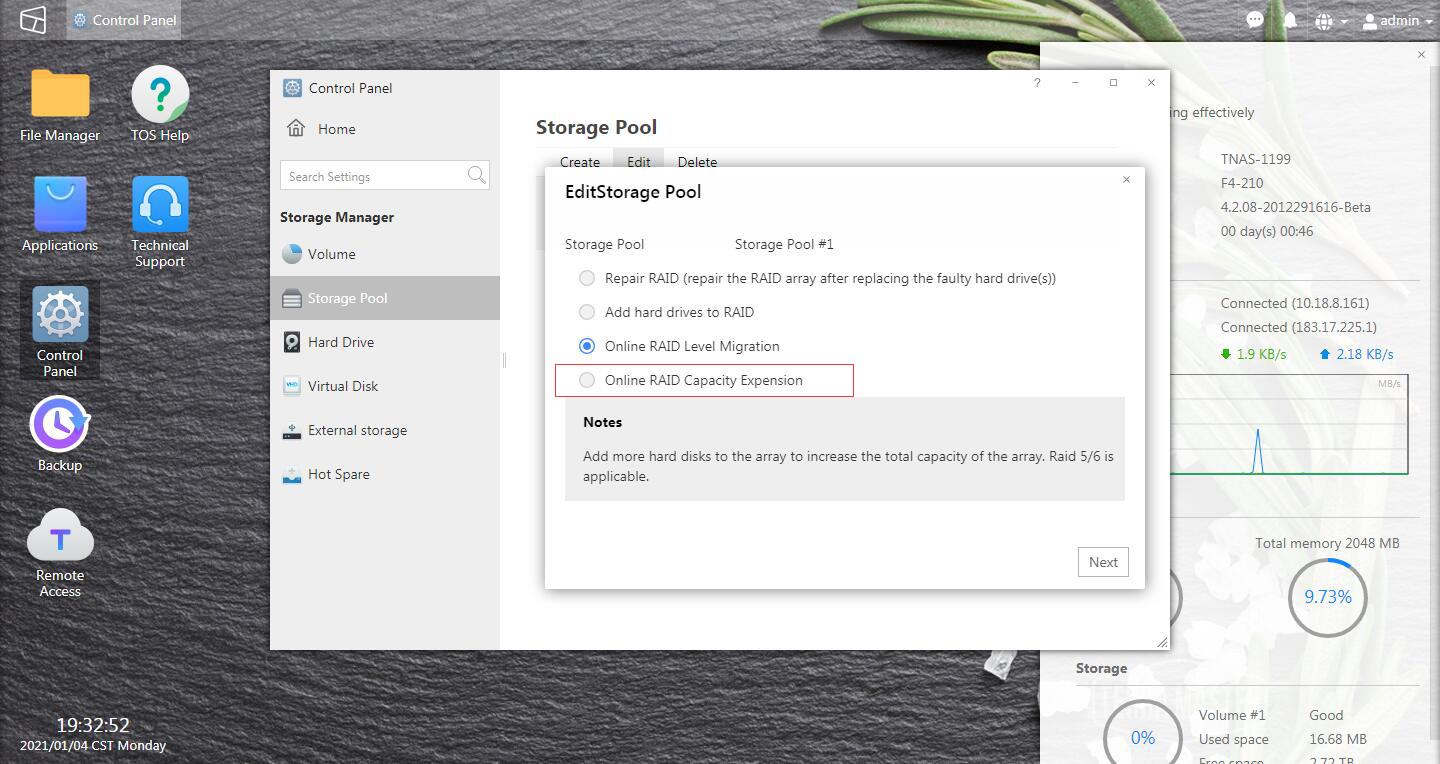Viewport: 1440px width, 764px height.
Task: Open External storage section
Action: 385,430
